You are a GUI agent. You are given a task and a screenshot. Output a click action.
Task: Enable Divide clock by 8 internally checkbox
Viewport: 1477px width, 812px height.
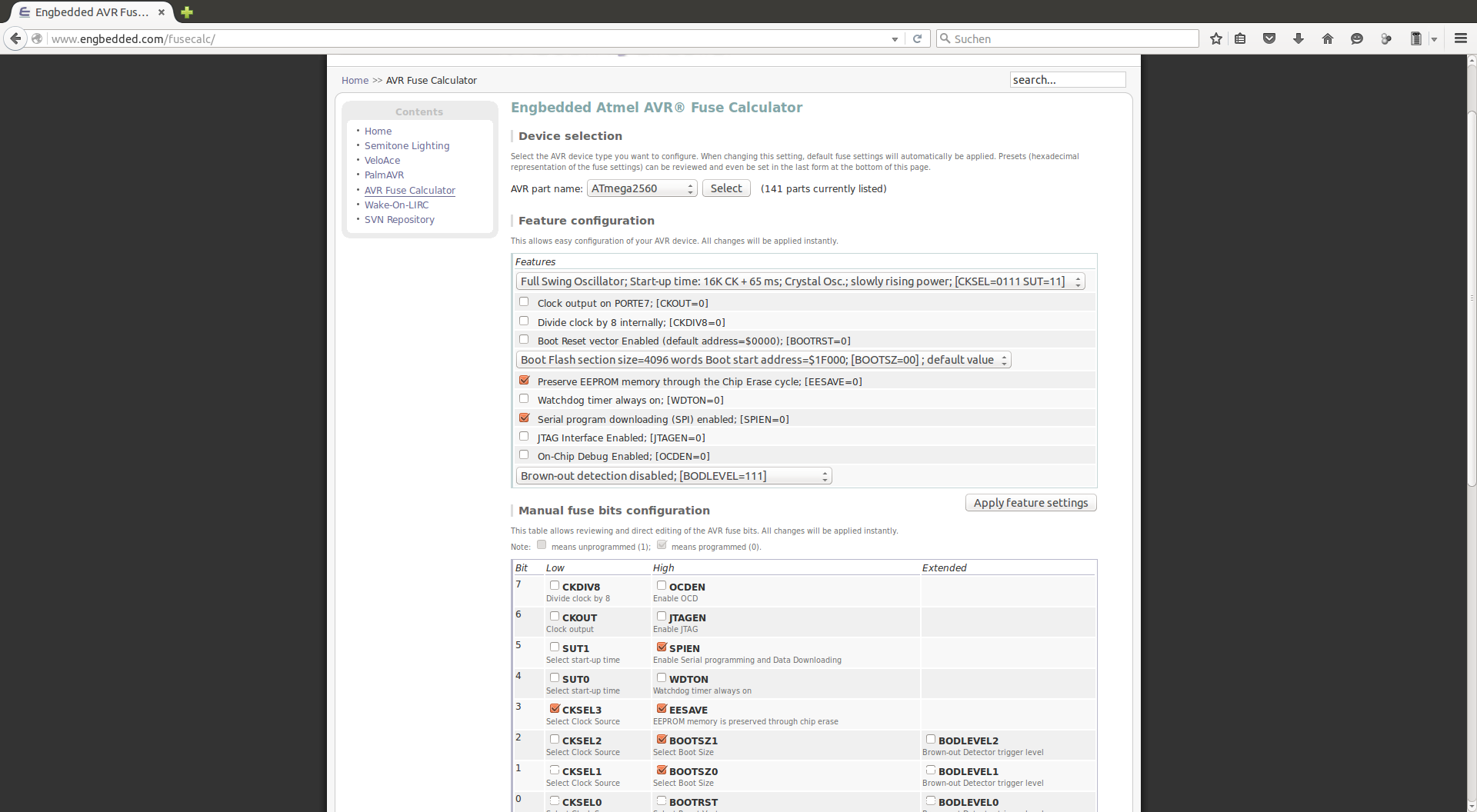[524, 321]
